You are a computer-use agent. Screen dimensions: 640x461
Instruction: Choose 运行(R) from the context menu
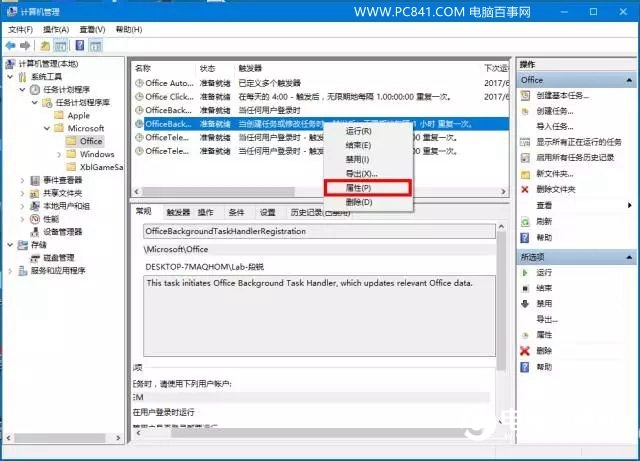coord(368,131)
